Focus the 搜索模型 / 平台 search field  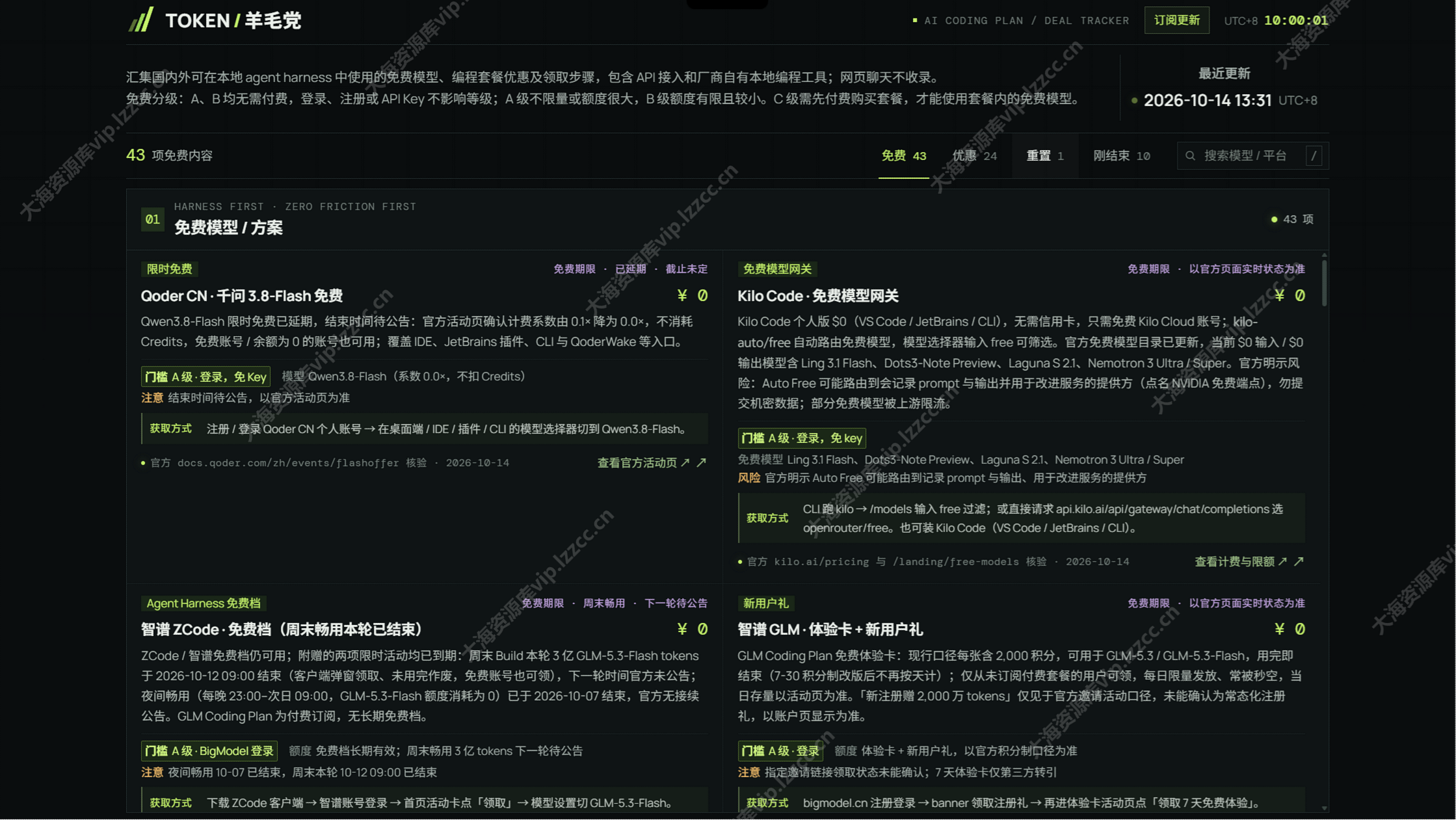[1252, 156]
